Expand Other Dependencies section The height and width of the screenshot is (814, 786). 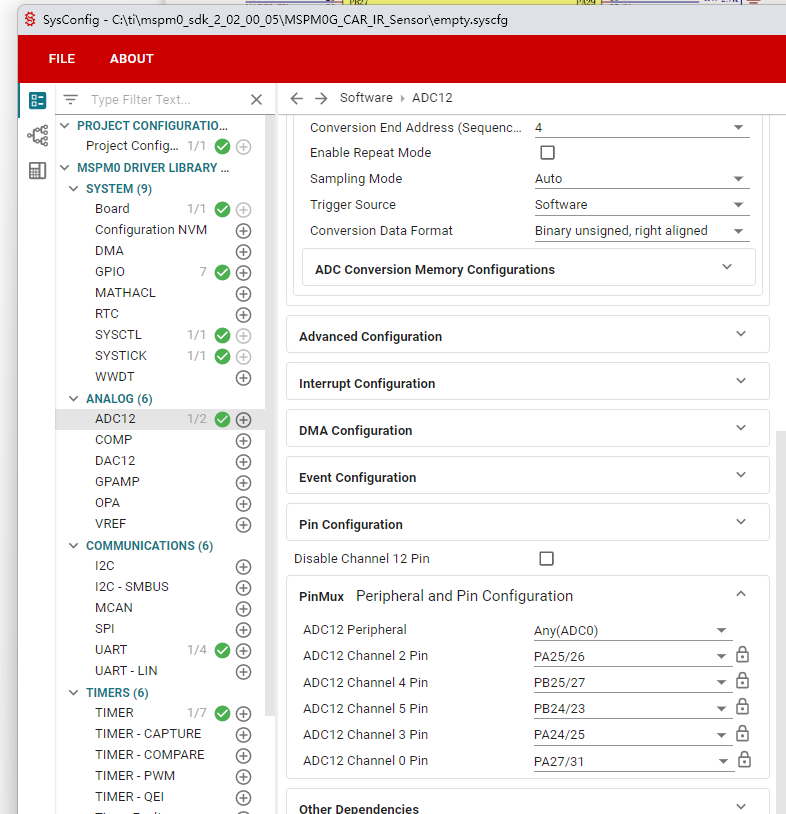[527, 804]
